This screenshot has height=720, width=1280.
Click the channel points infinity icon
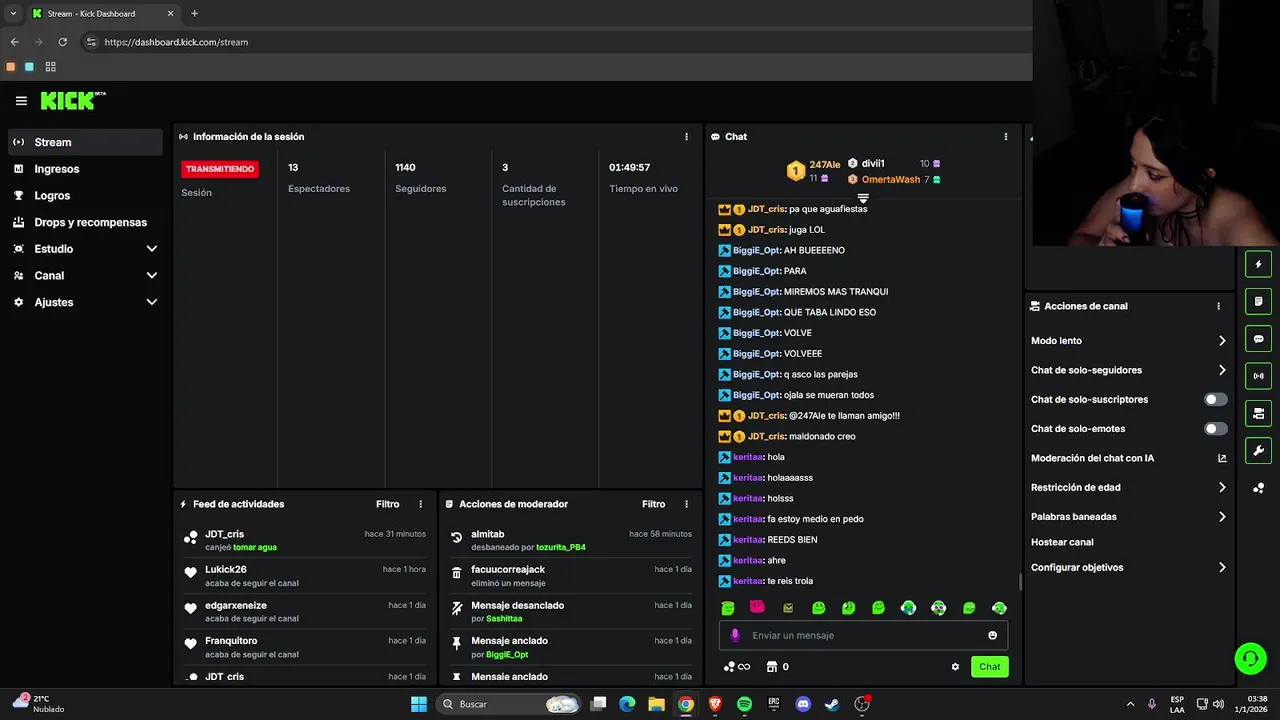coord(737,667)
